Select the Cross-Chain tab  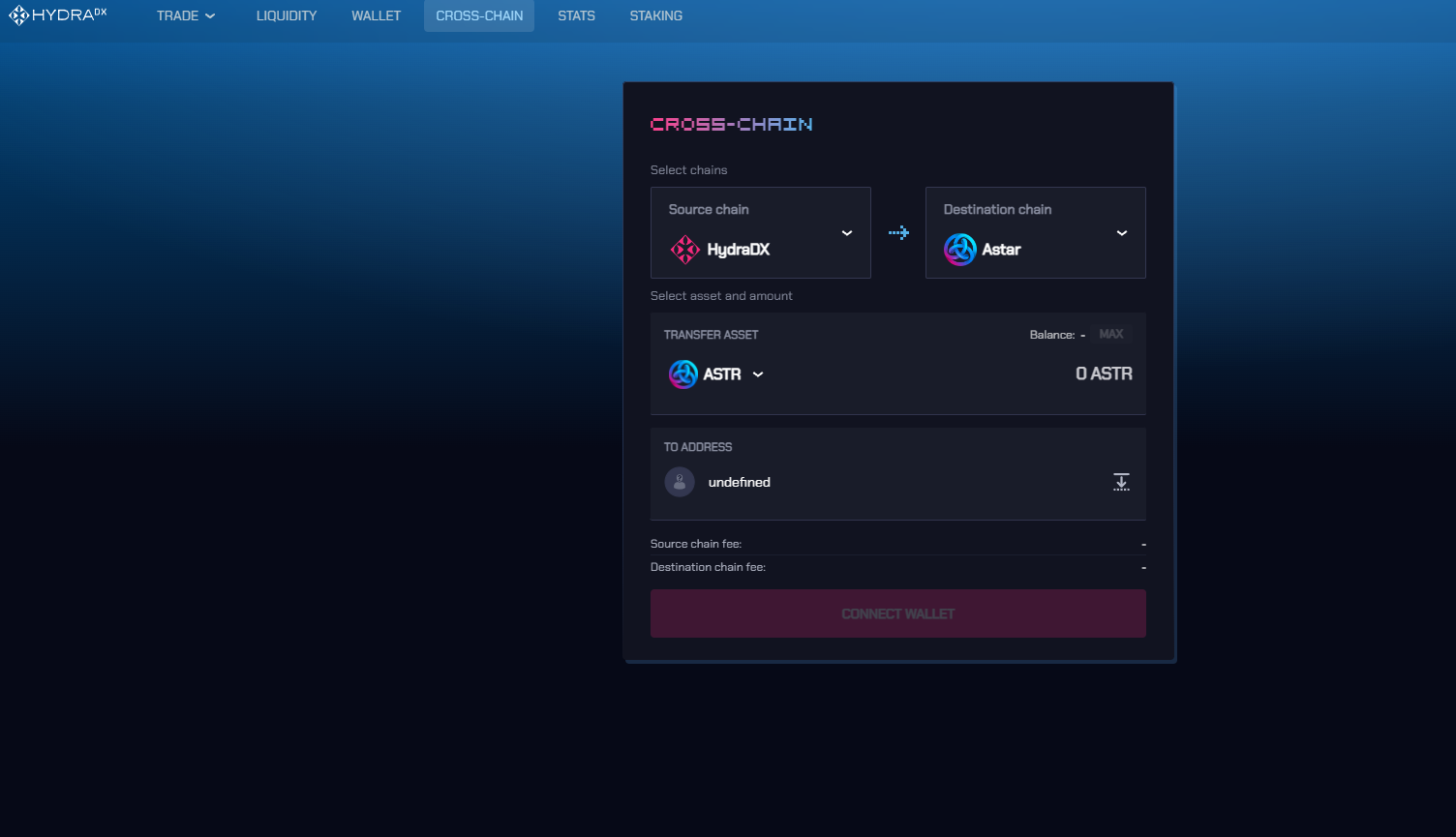point(479,15)
